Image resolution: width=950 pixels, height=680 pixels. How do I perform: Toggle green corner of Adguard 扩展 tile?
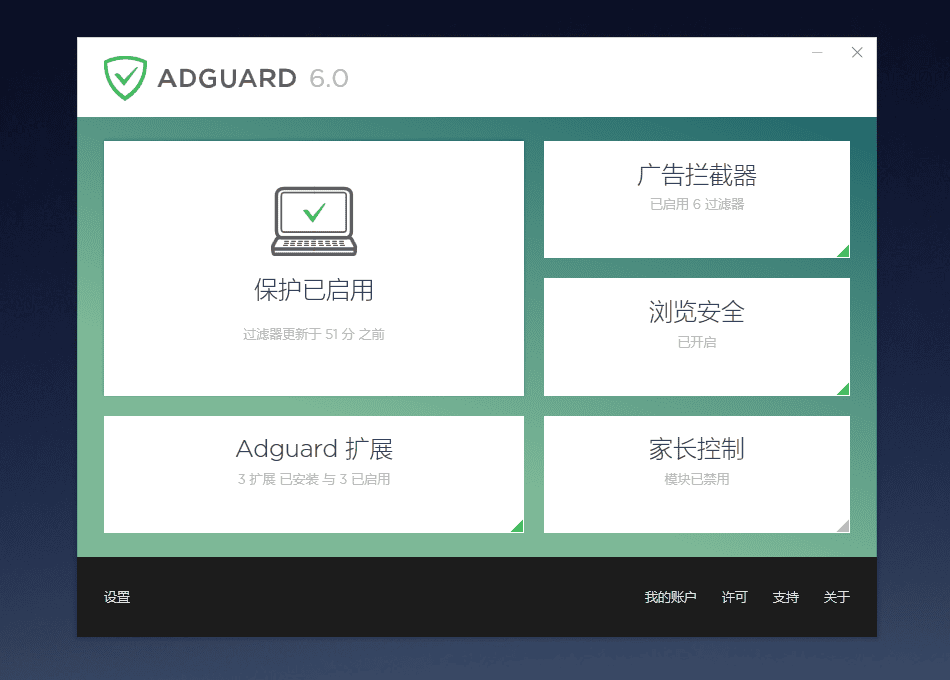pyautogui.click(x=517, y=526)
